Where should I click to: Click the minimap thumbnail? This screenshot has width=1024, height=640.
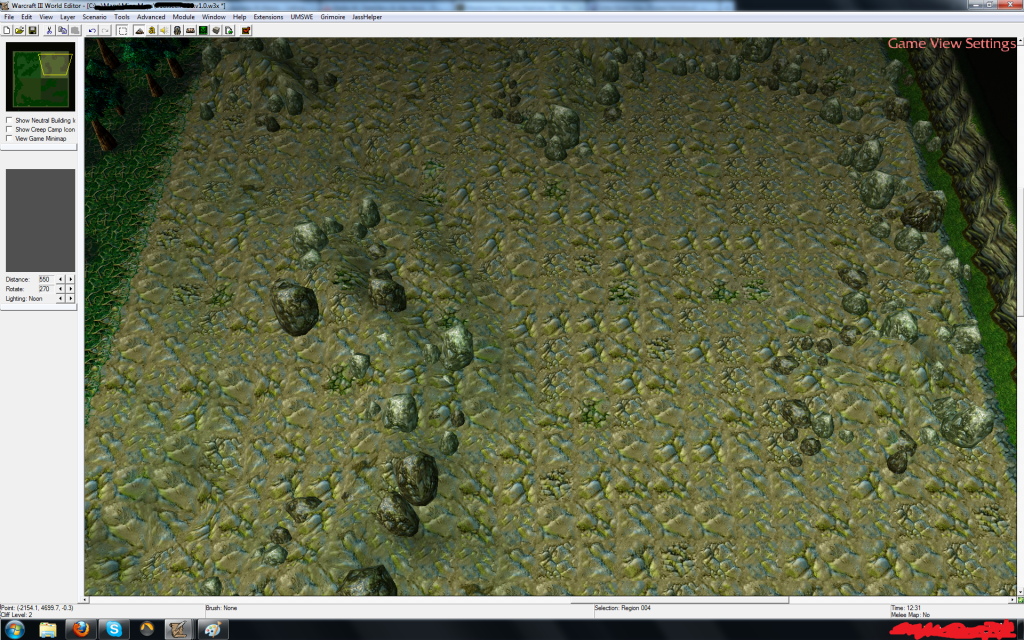[x=40, y=76]
